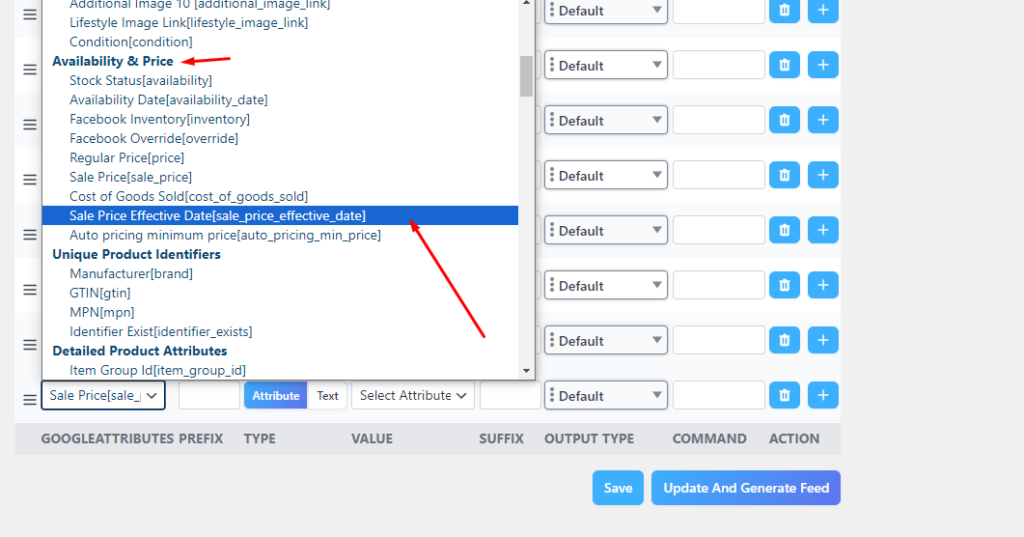Click the plus icon in the topmost row
Viewport: 1024px width, 537px height.
point(822,10)
